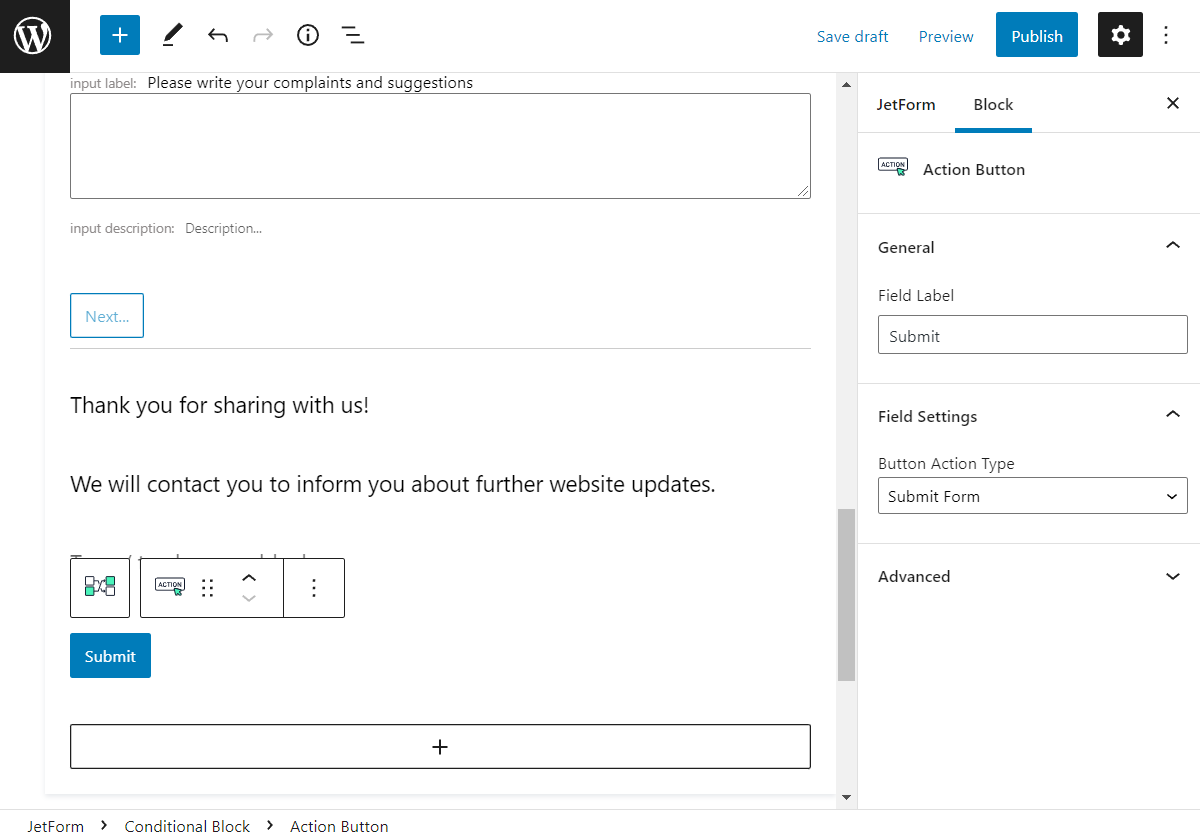Open the block inserter with the plus icon
The image size is (1200, 836).
pyautogui.click(x=119, y=35)
